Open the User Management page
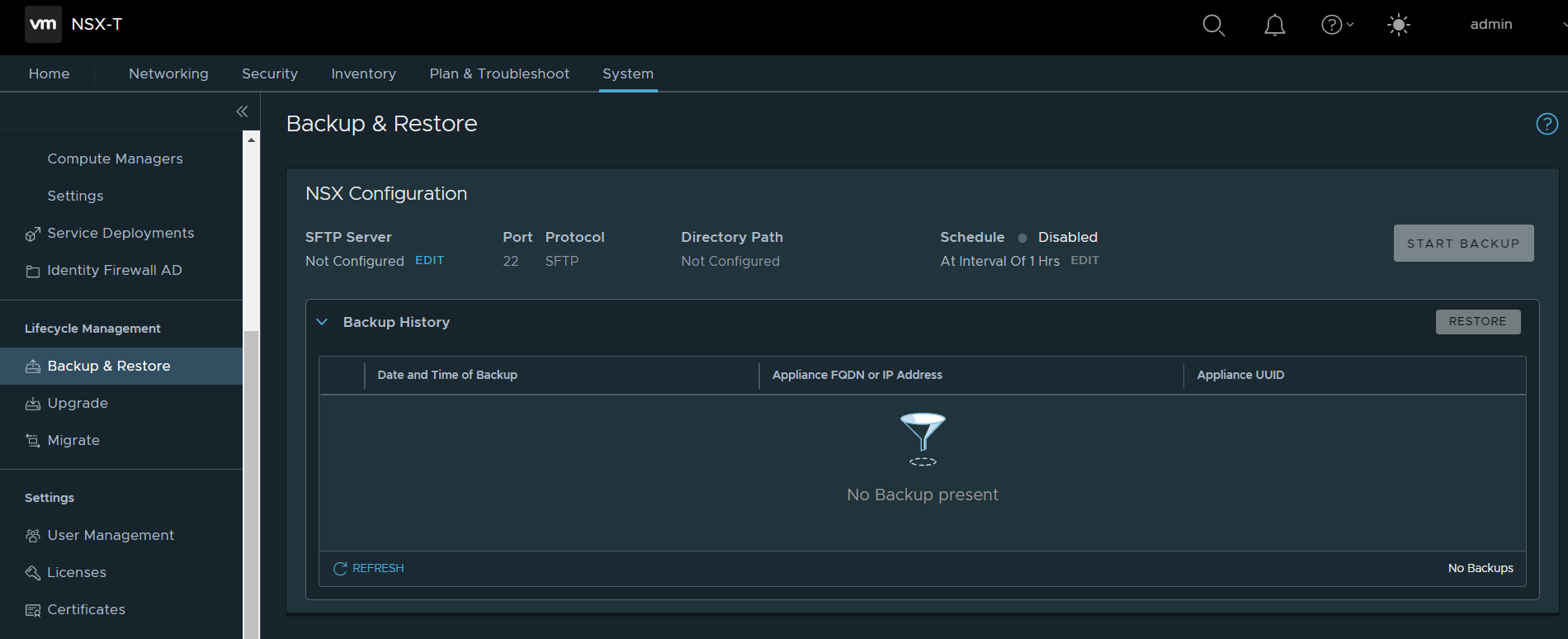The image size is (1568, 639). (111, 535)
